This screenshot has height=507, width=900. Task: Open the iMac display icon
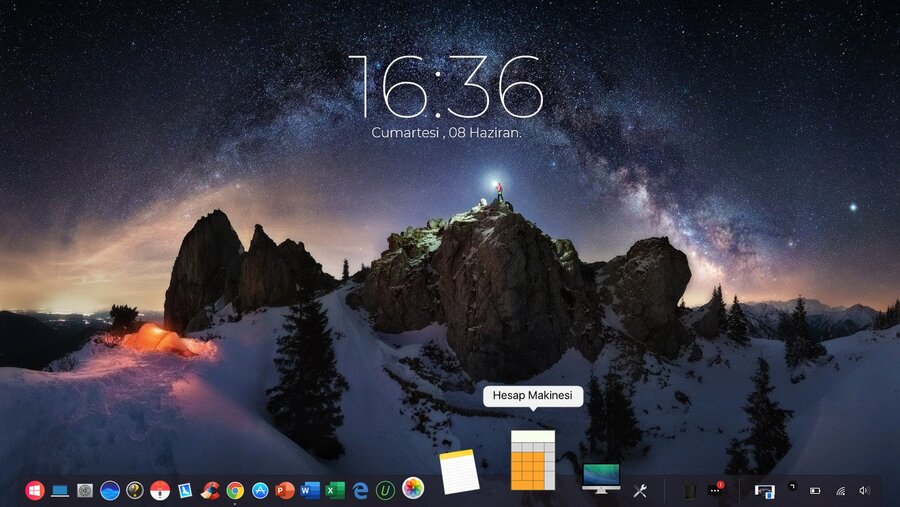click(601, 477)
